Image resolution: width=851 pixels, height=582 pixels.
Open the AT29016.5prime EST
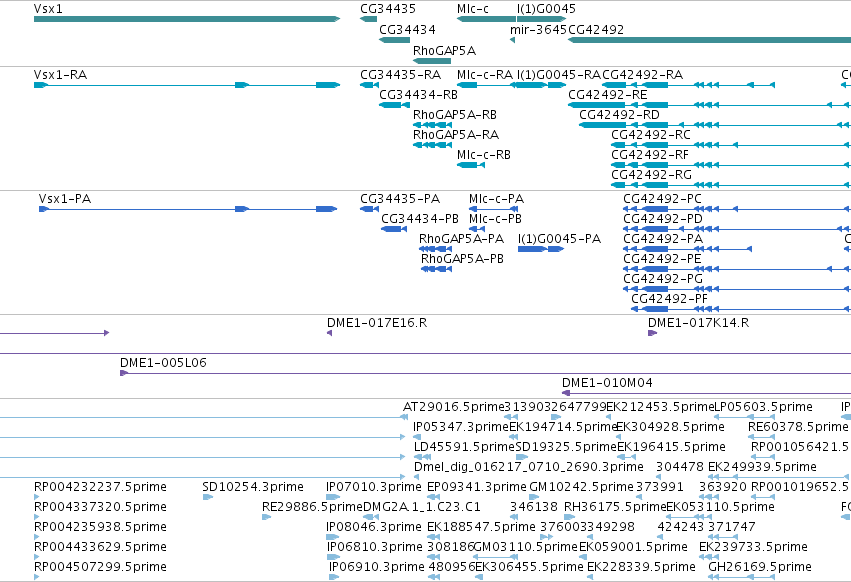point(404,417)
